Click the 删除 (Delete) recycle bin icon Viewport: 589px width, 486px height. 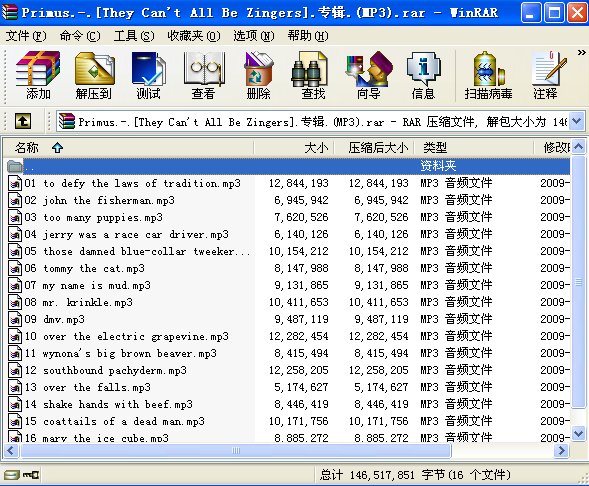(x=258, y=75)
